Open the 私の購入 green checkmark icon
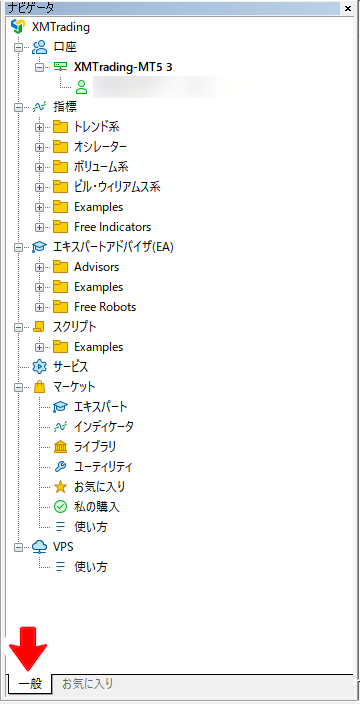360x704 pixels. pos(60,507)
